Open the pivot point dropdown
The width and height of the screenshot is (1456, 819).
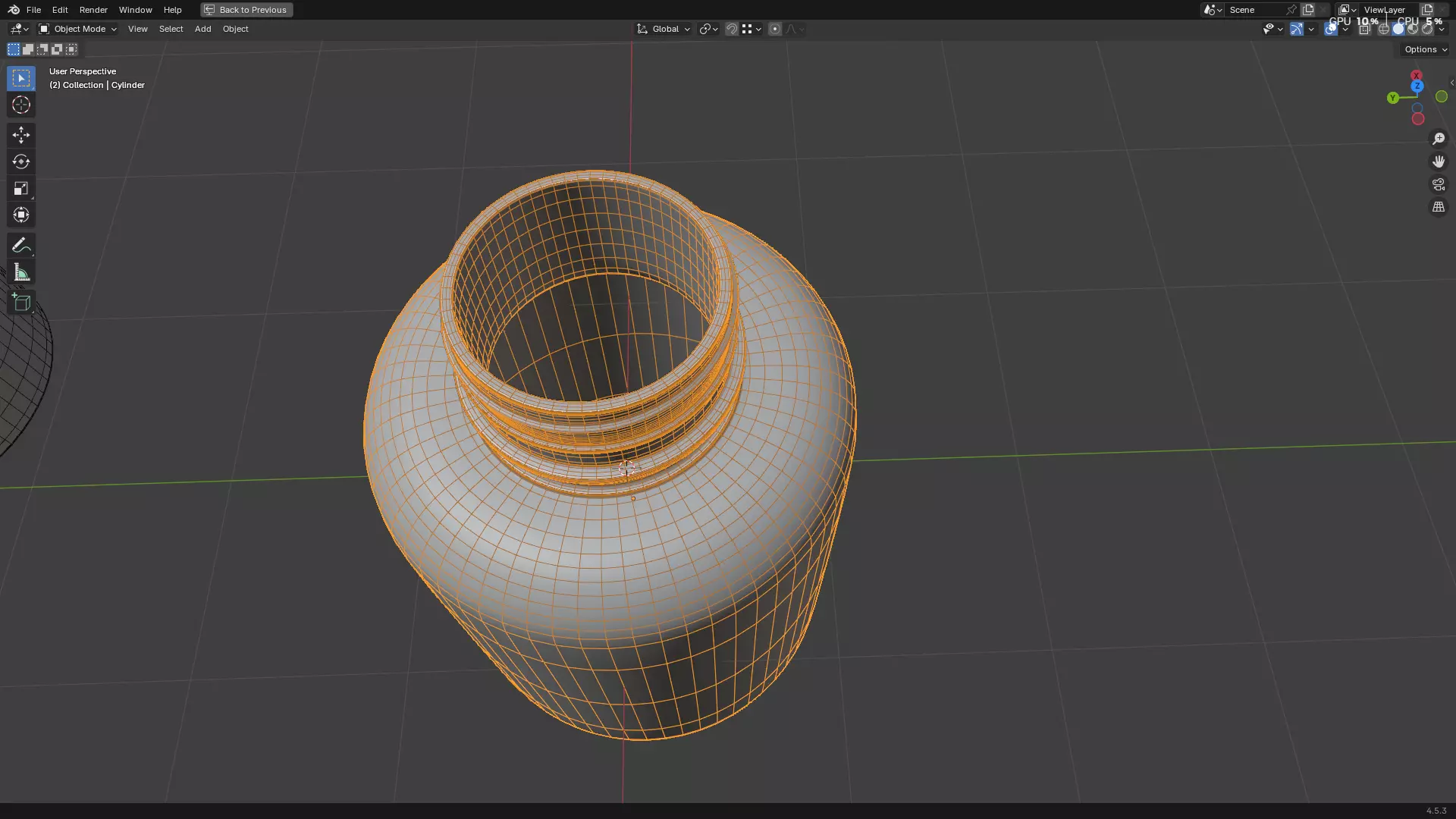pos(708,29)
